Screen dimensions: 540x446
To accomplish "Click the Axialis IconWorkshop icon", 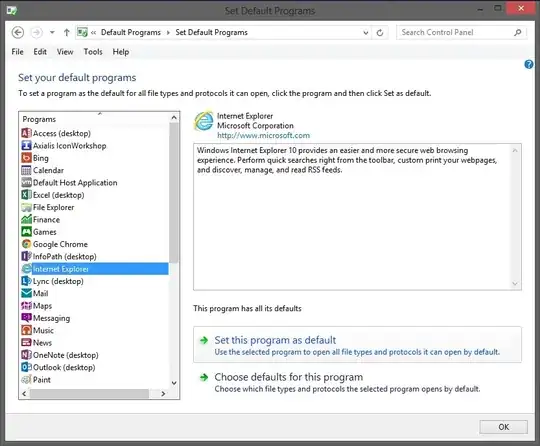I will pyautogui.click(x=27, y=146).
